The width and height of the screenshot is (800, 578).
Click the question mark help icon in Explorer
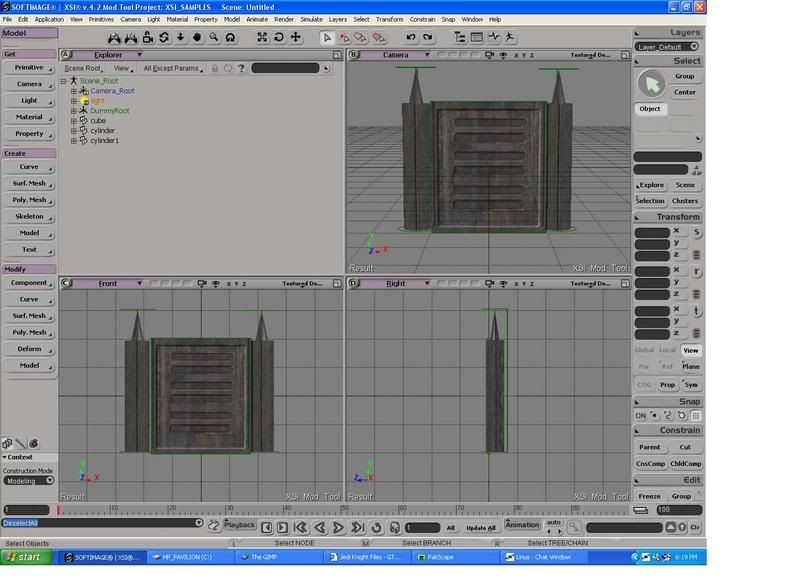(241, 68)
